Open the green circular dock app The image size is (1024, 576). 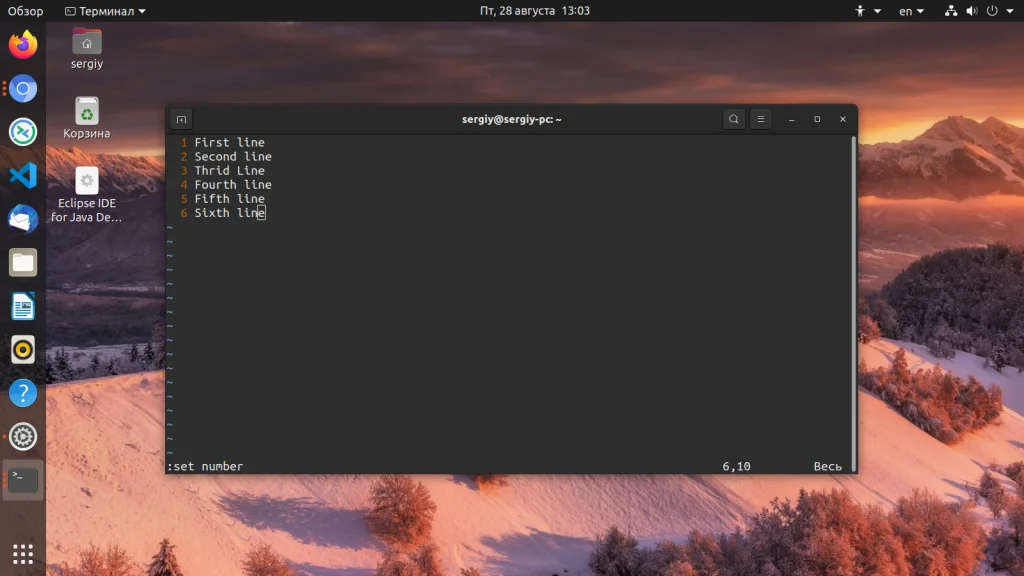click(23, 132)
